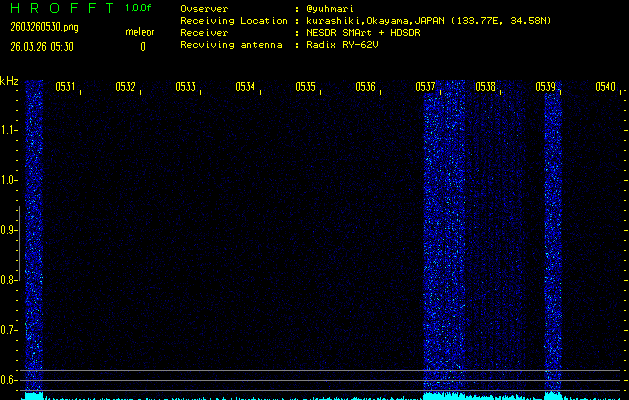629x400 pixels.
Task: Click the 1.1 kHz axis label
Action: 10,130
